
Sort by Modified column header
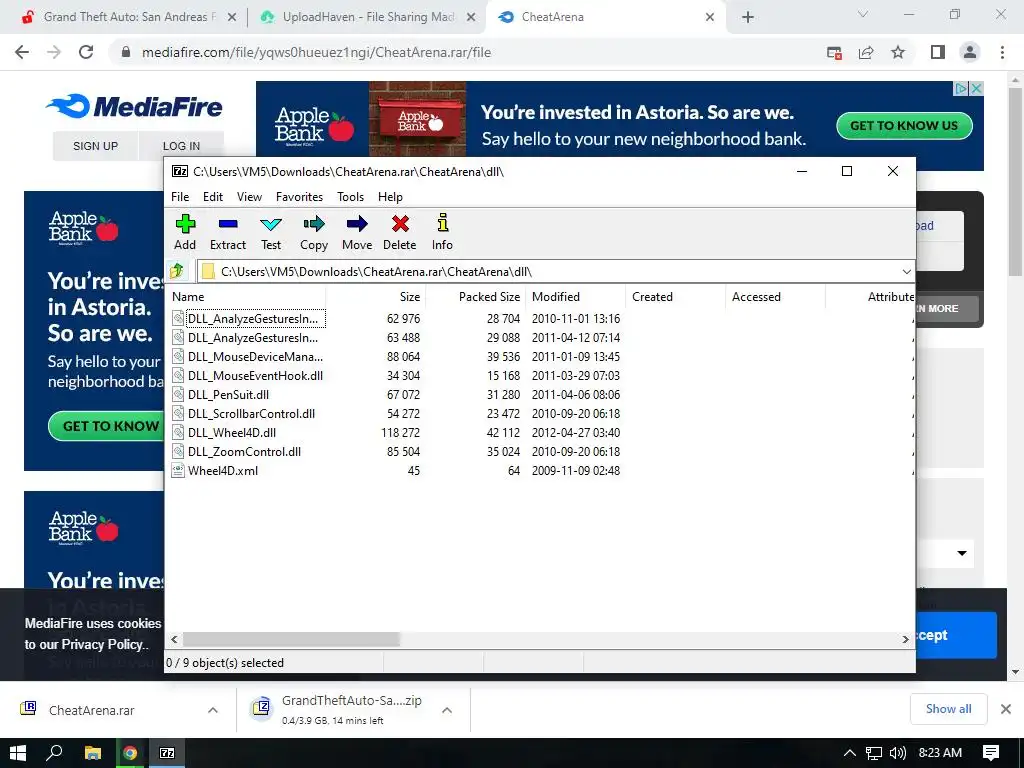point(576,296)
